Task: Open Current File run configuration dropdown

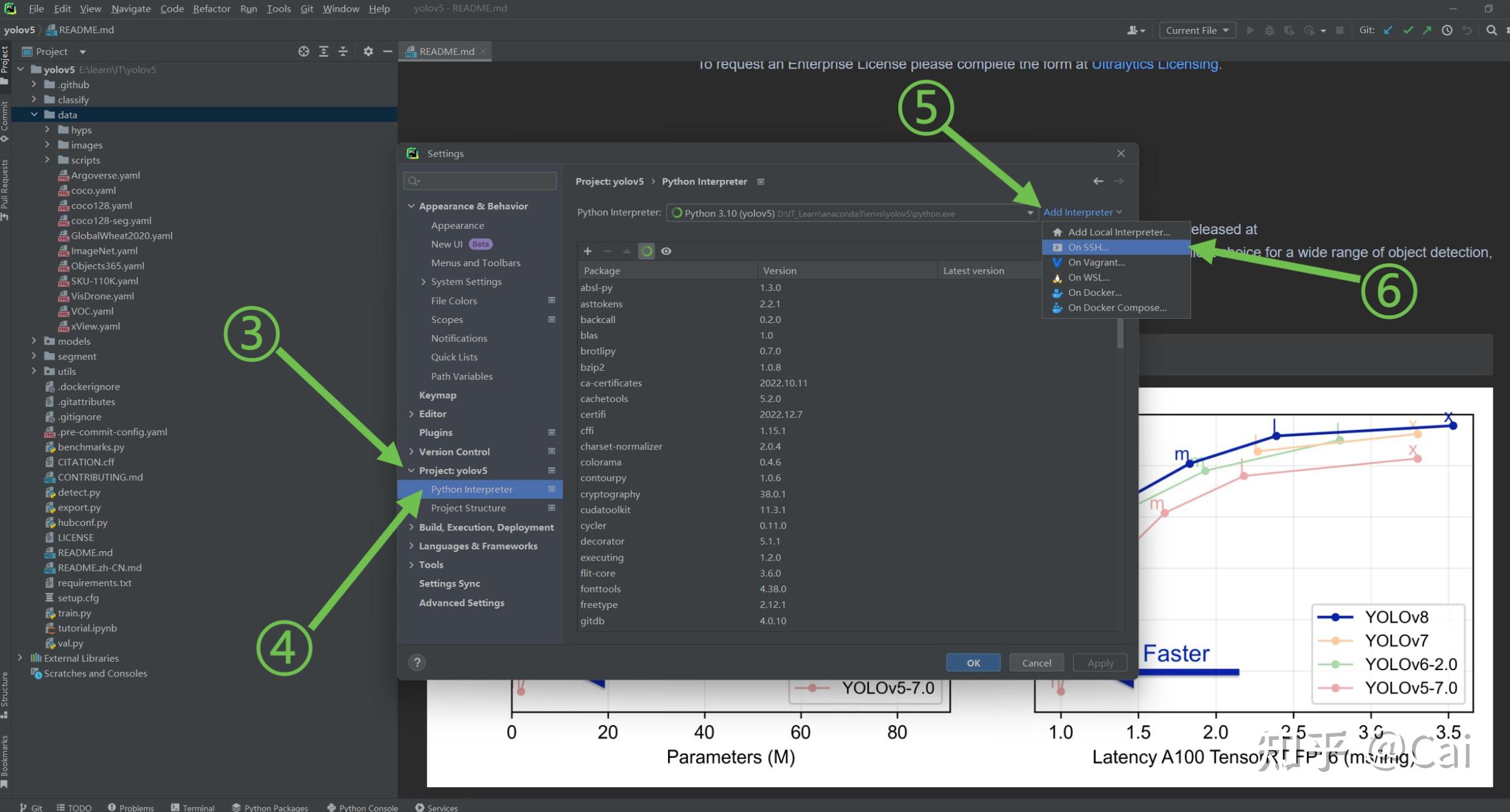Action: tap(1197, 30)
